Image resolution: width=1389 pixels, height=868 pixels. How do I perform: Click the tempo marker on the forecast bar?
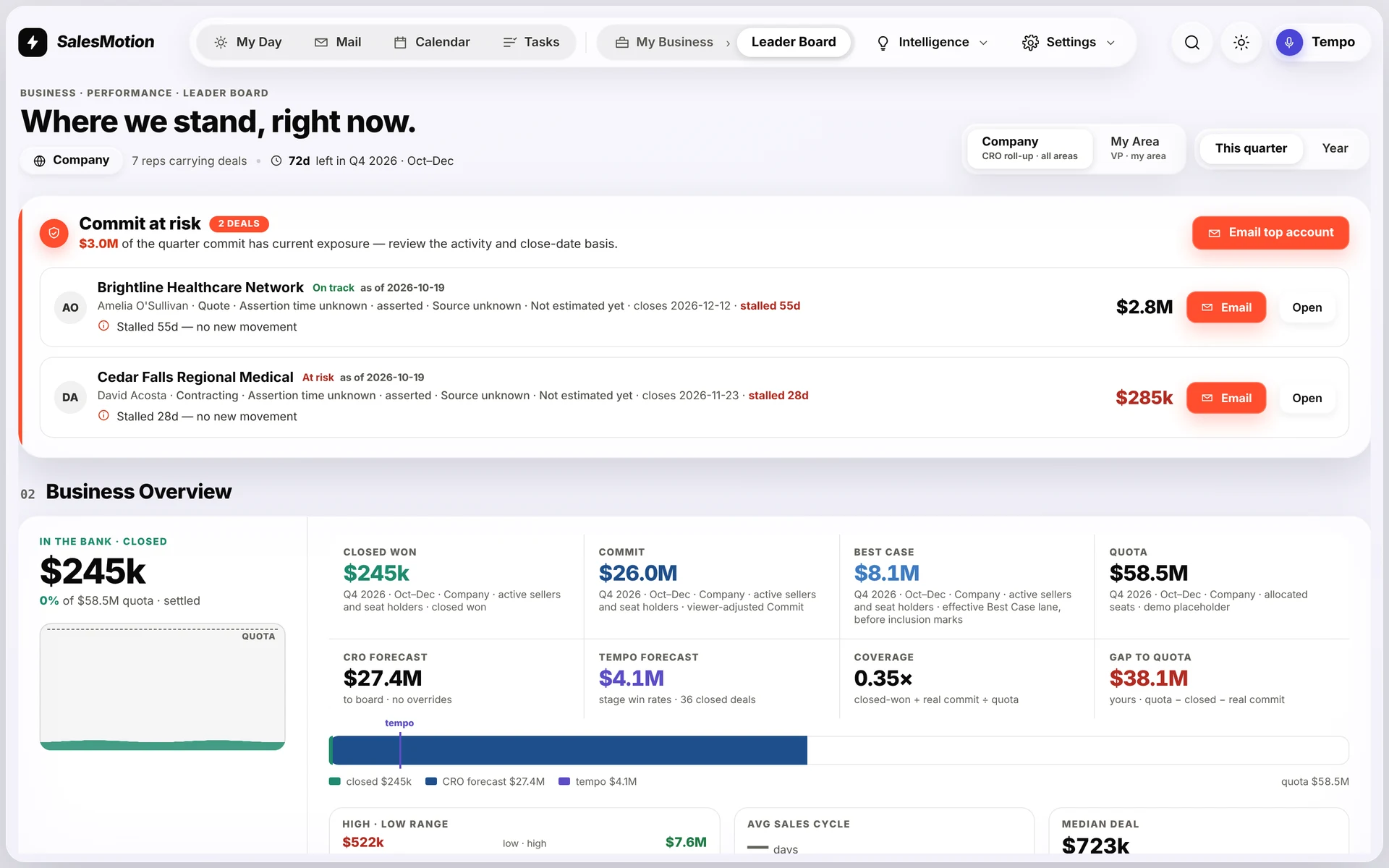click(x=400, y=749)
